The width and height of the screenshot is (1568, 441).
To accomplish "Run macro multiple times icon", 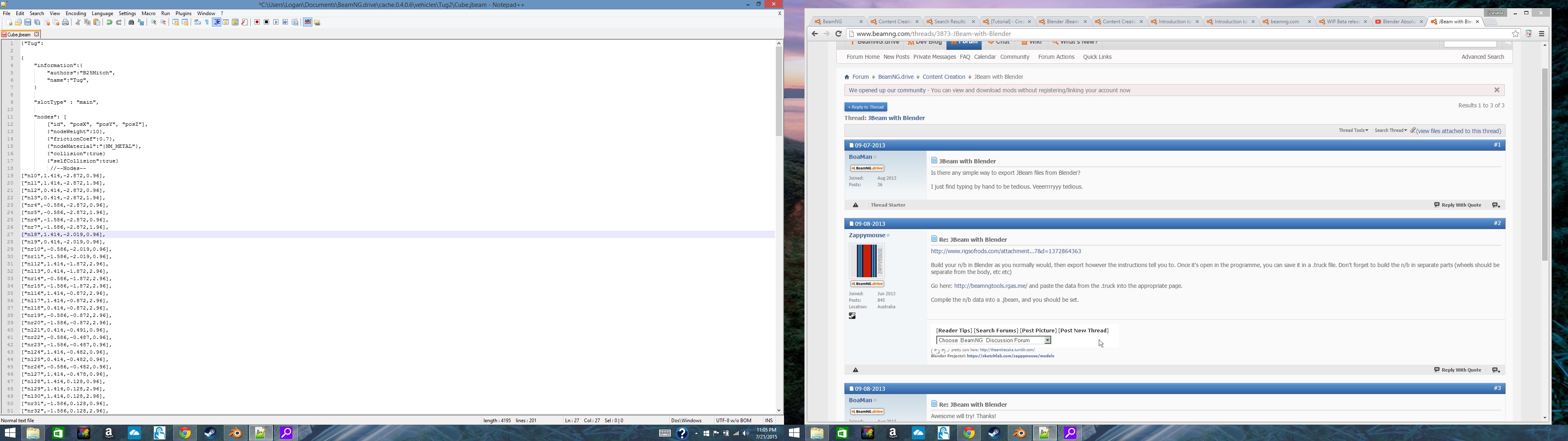I will (x=285, y=22).
